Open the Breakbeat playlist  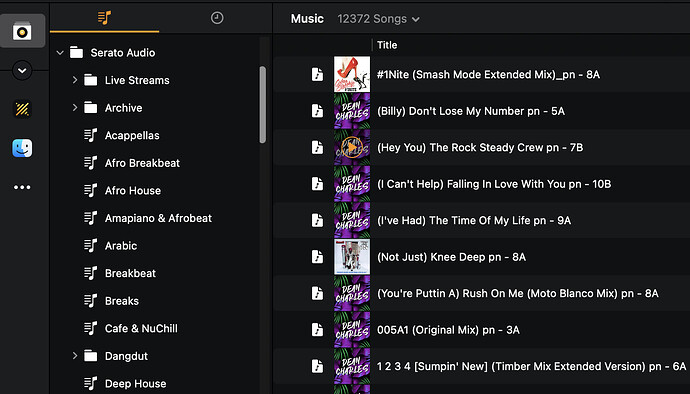click(130, 273)
